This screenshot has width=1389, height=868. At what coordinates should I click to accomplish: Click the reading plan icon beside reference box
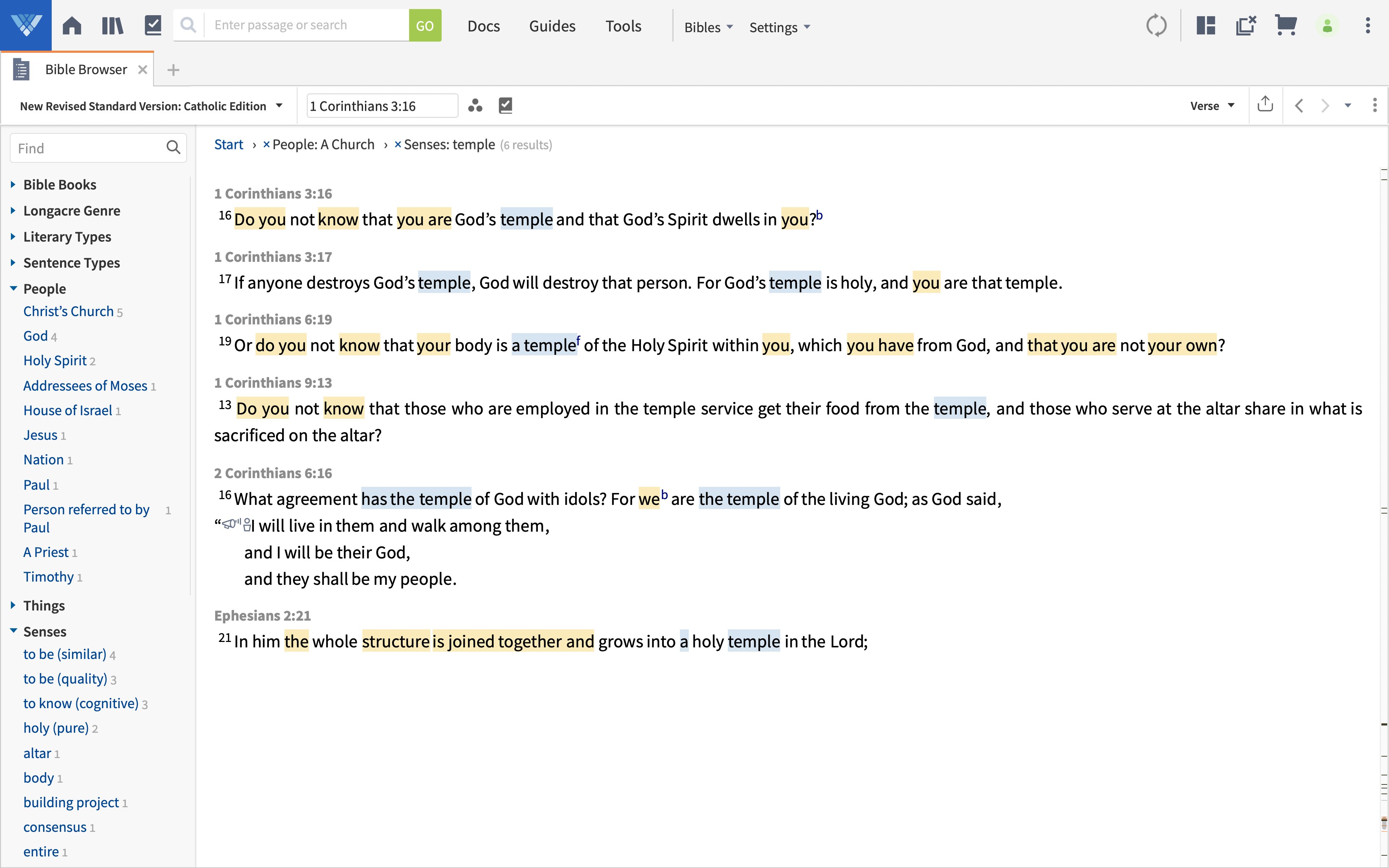point(505,106)
